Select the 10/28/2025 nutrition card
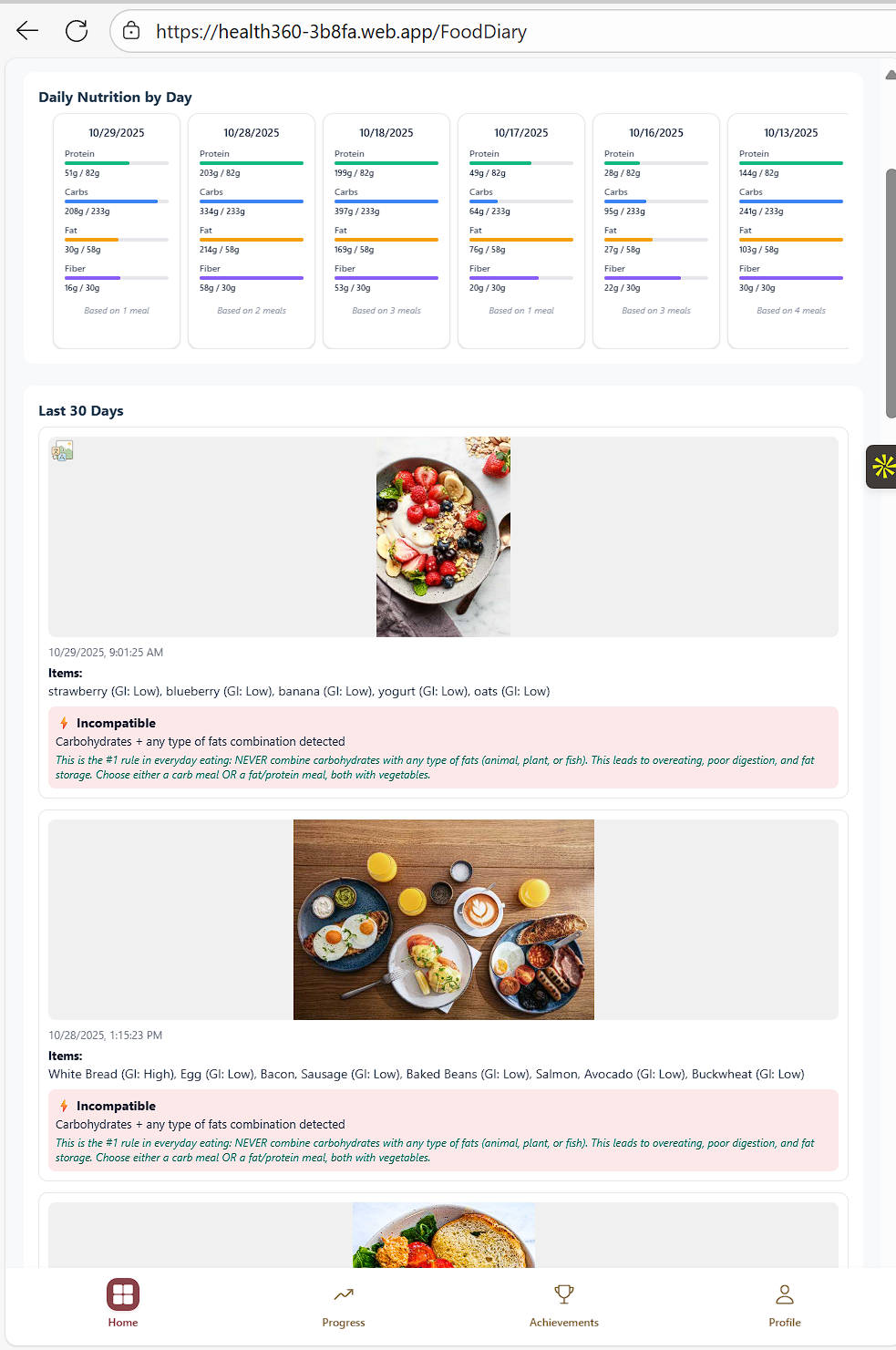896x1350 pixels. [x=252, y=231]
